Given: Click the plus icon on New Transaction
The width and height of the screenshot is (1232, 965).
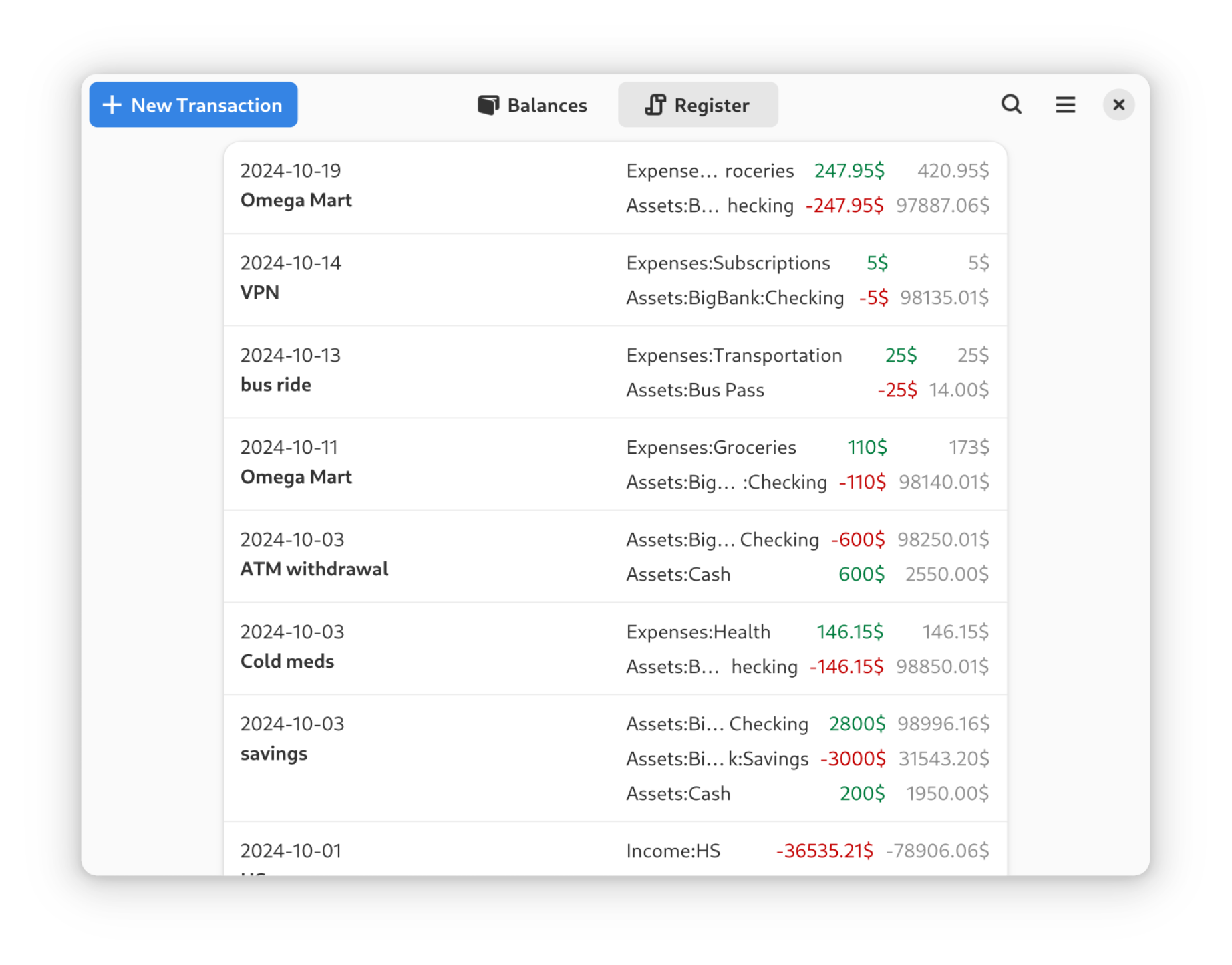Looking at the screenshot, I should coord(112,105).
